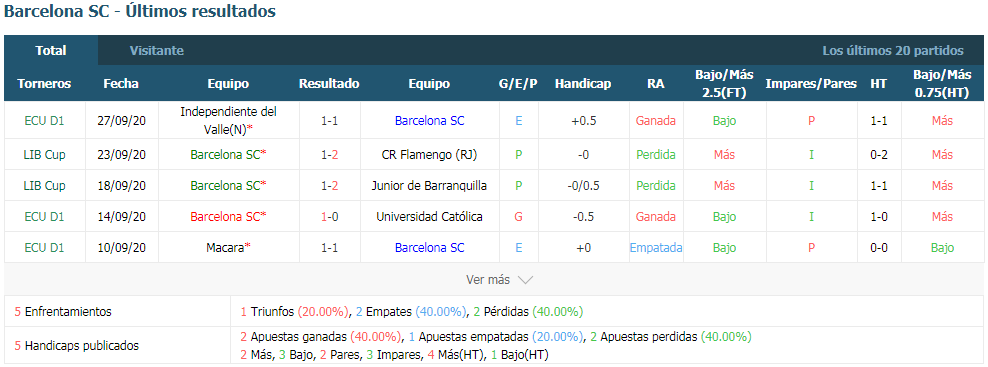The height and width of the screenshot is (367, 988).
Task: Open Barcelona SC link in 10/09/20 row
Action: tap(429, 248)
